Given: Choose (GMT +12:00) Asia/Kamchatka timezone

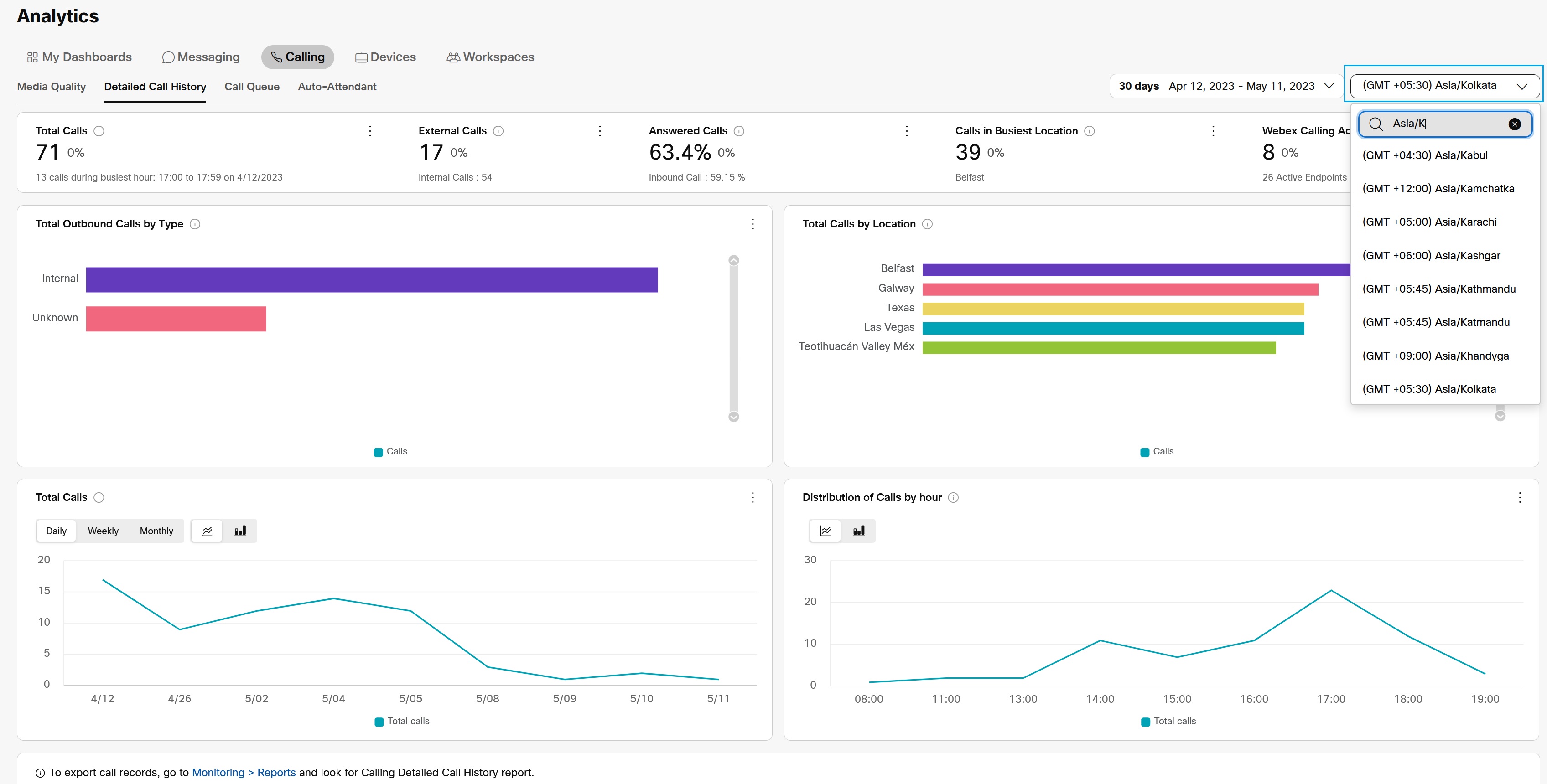Looking at the screenshot, I should coord(1445,189).
